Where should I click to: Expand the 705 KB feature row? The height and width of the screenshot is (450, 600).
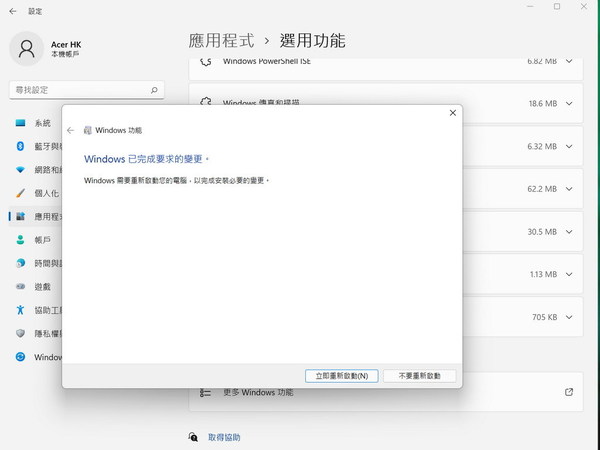pos(569,317)
